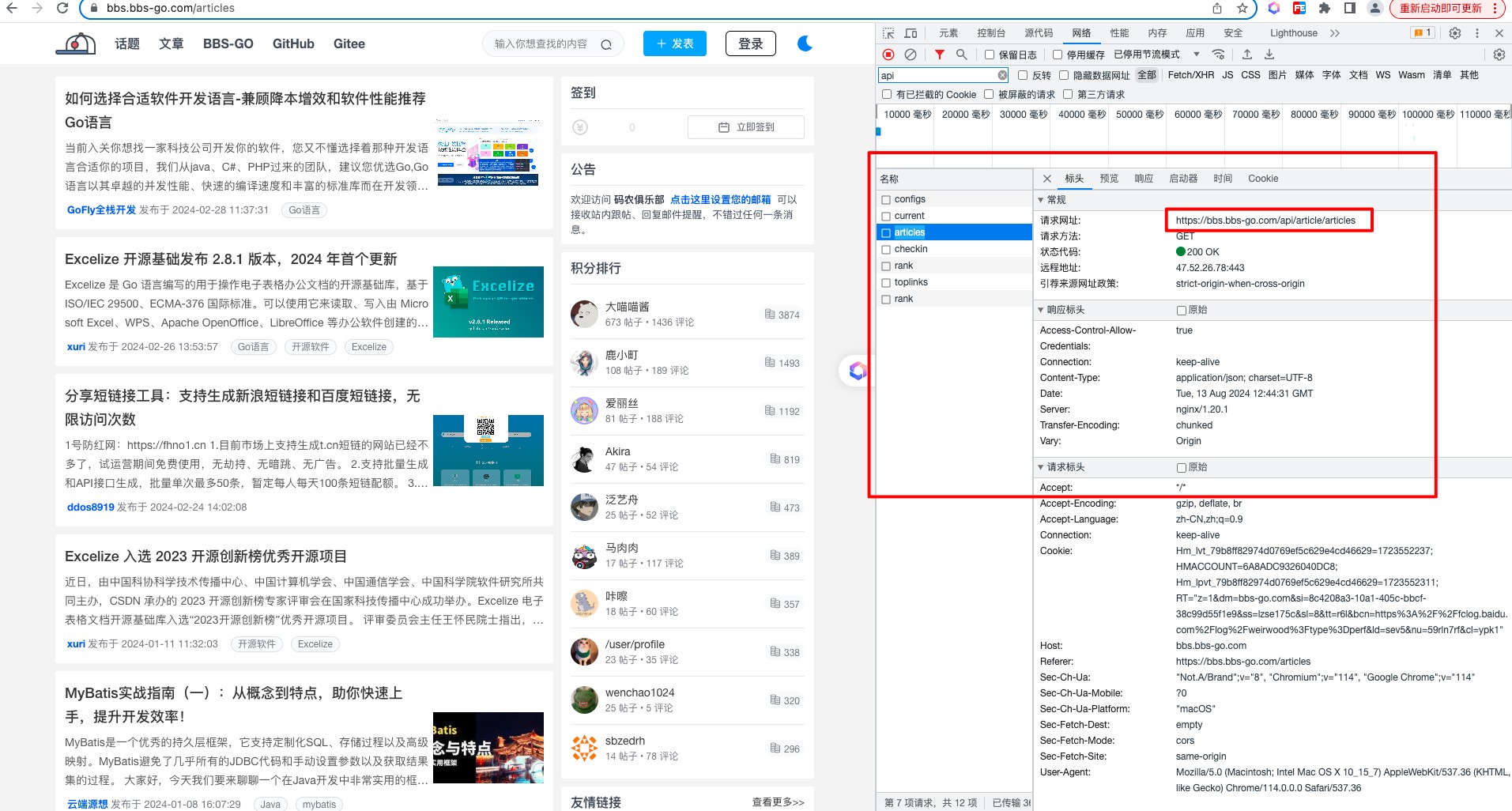Open DevTools main settings gear
The image size is (1512, 811).
[x=1455, y=33]
